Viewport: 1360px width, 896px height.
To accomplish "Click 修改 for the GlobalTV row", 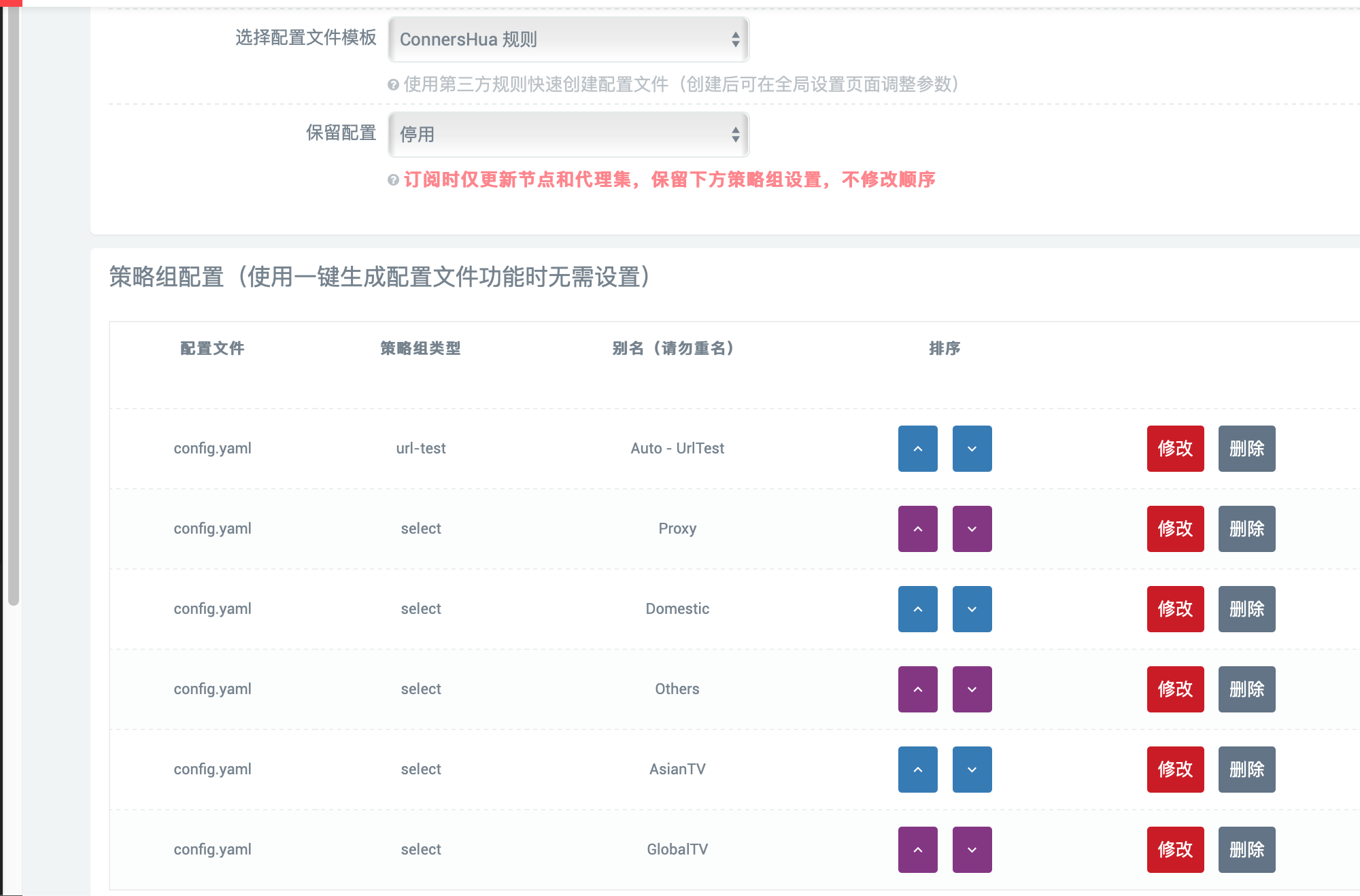I will pyautogui.click(x=1175, y=849).
